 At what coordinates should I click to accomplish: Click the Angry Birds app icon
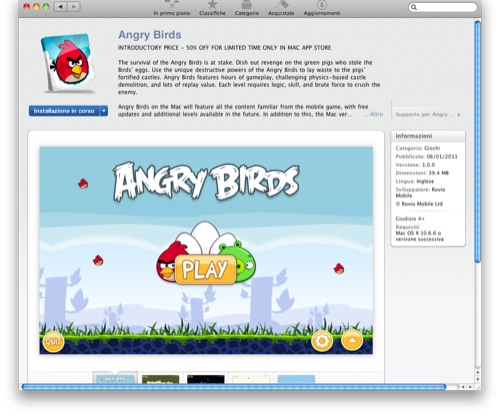coord(68,63)
